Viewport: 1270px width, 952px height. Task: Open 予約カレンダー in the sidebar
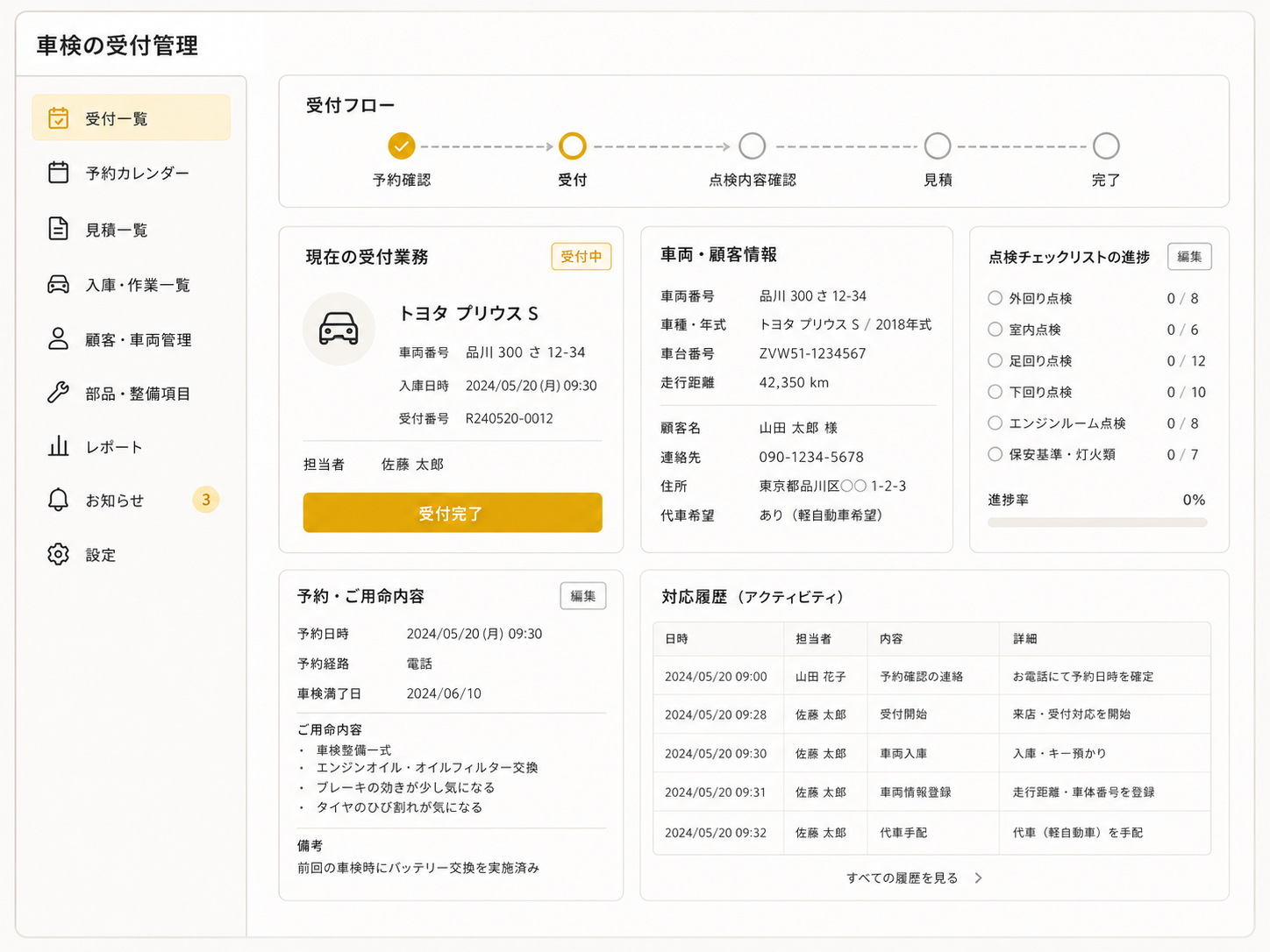(x=132, y=173)
